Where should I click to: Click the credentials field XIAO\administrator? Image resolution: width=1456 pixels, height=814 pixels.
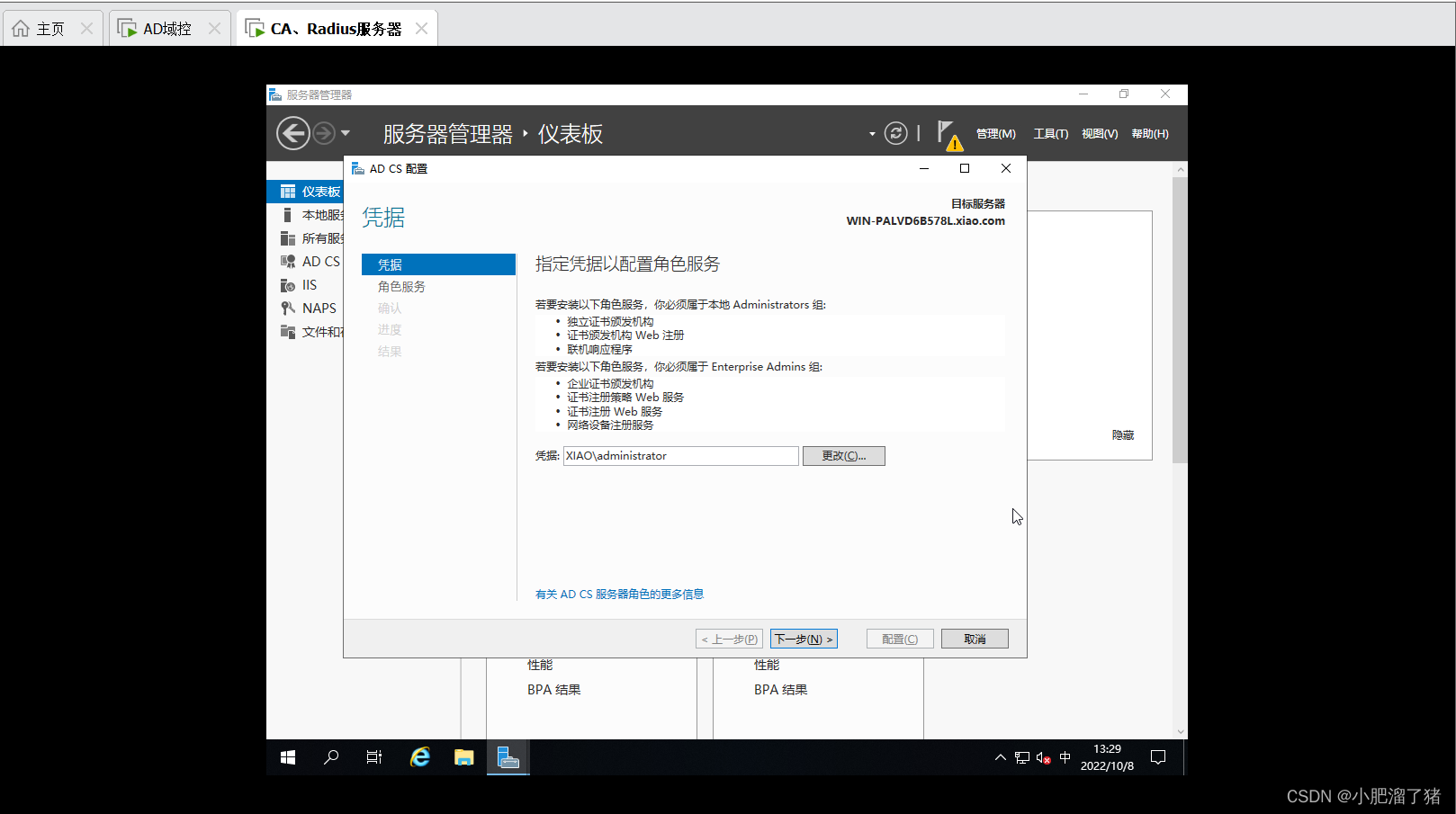(x=681, y=456)
